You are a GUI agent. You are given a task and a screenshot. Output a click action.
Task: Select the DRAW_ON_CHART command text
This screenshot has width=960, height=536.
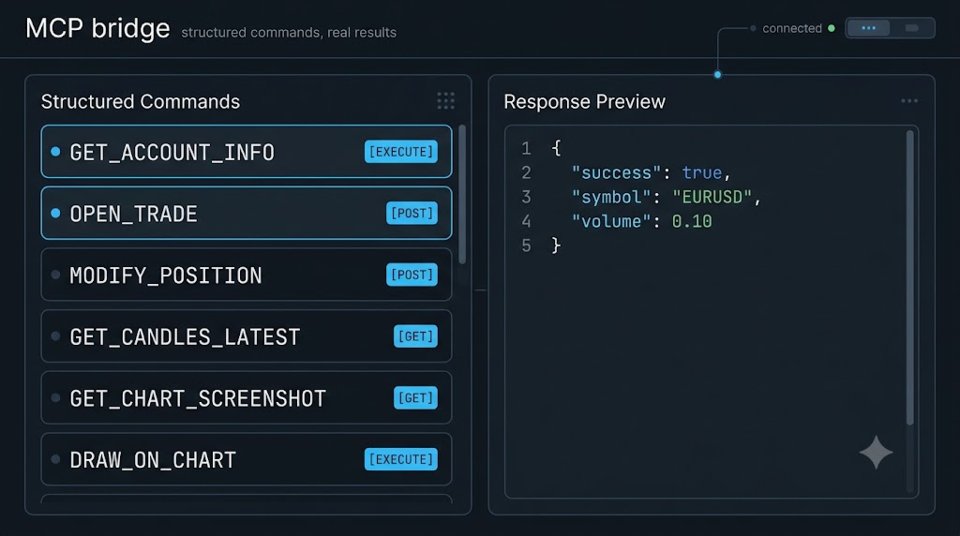[152, 460]
